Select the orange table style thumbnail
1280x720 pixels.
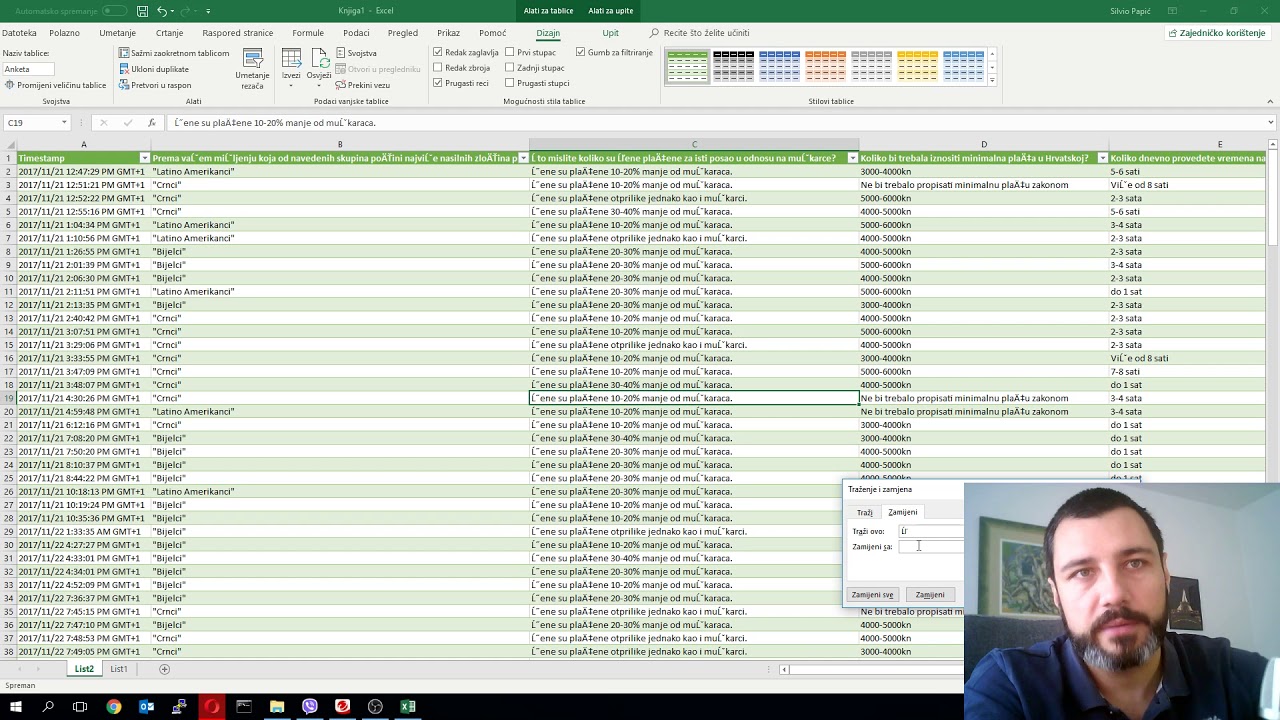[x=825, y=66]
